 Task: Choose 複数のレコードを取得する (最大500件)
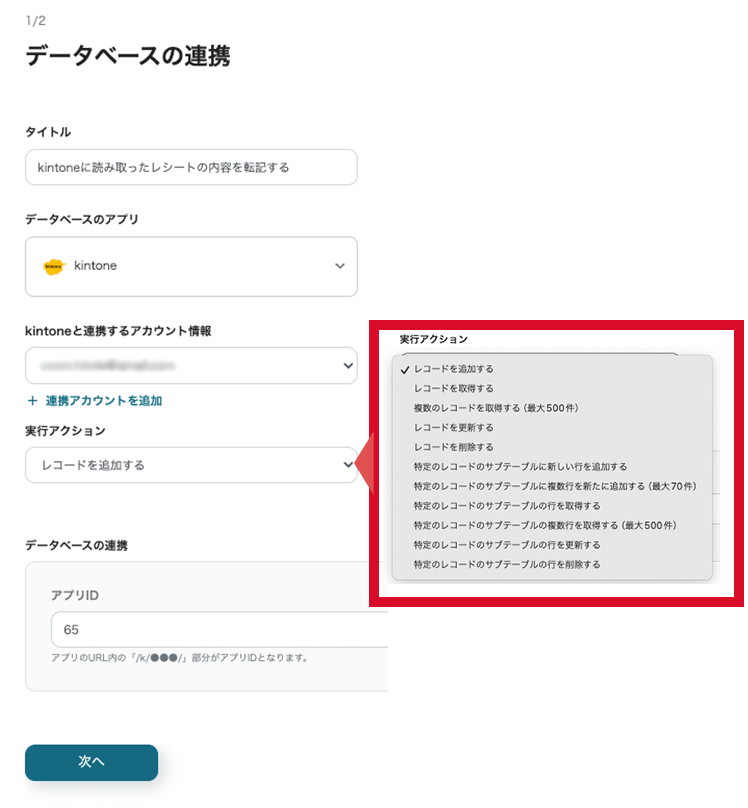pyautogui.click(x=496, y=408)
